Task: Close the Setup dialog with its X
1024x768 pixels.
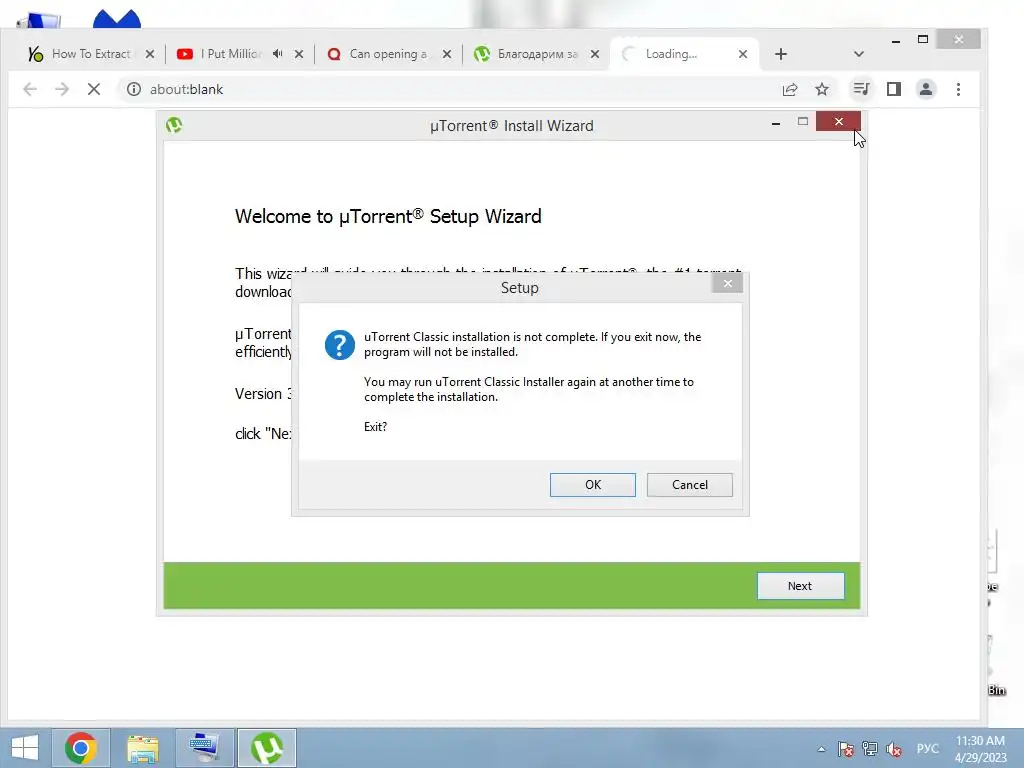Action: [x=728, y=283]
